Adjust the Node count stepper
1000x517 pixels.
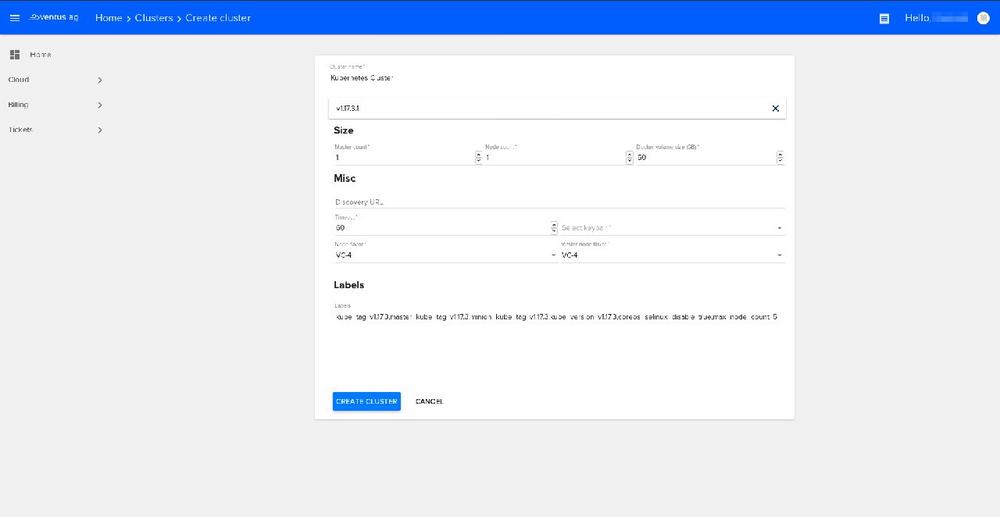[629, 157]
